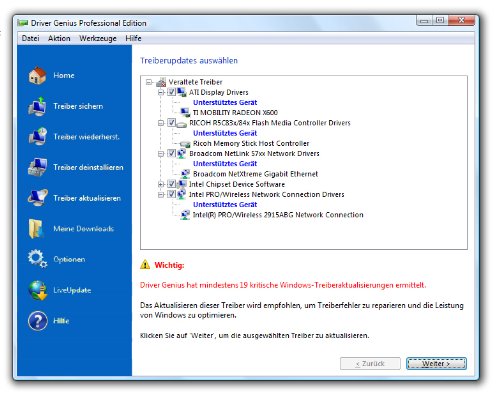Collapse Broadcom NetLink 57xx Network Drivers node

tap(161, 154)
